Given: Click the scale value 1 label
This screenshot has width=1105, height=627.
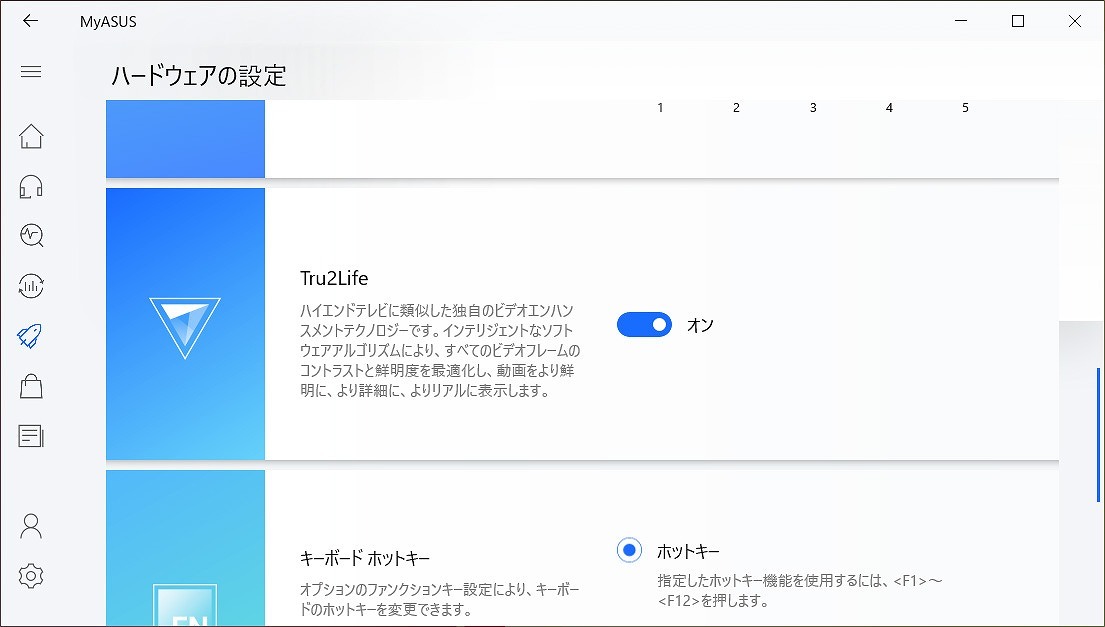Looking at the screenshot, I should pos(660,108).
